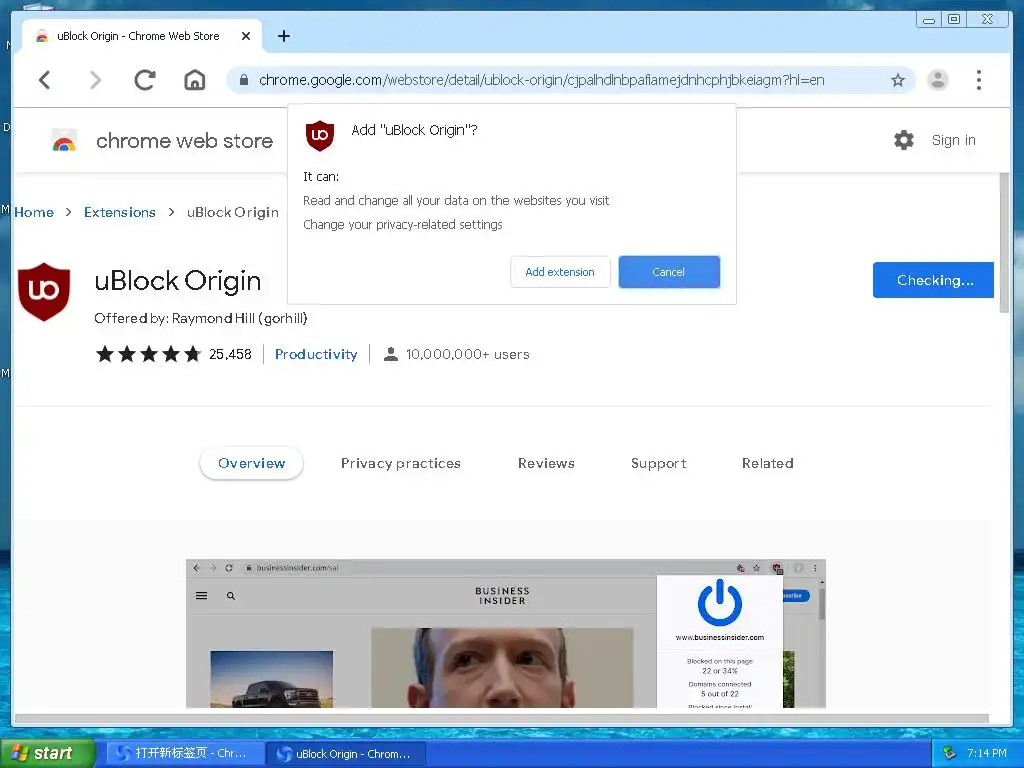Close the uBlock Origin browser tab

246,36
